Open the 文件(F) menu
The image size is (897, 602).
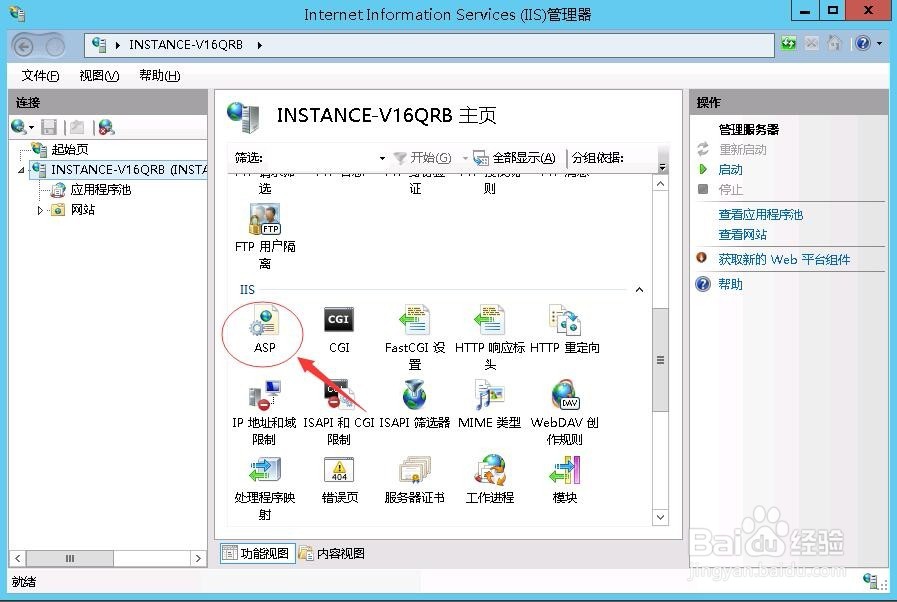pos(40,76)
